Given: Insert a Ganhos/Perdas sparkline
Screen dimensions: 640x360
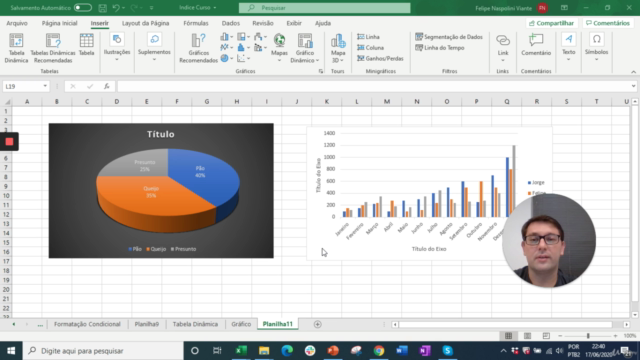Looking at the screenshot, I should point(380,58).
